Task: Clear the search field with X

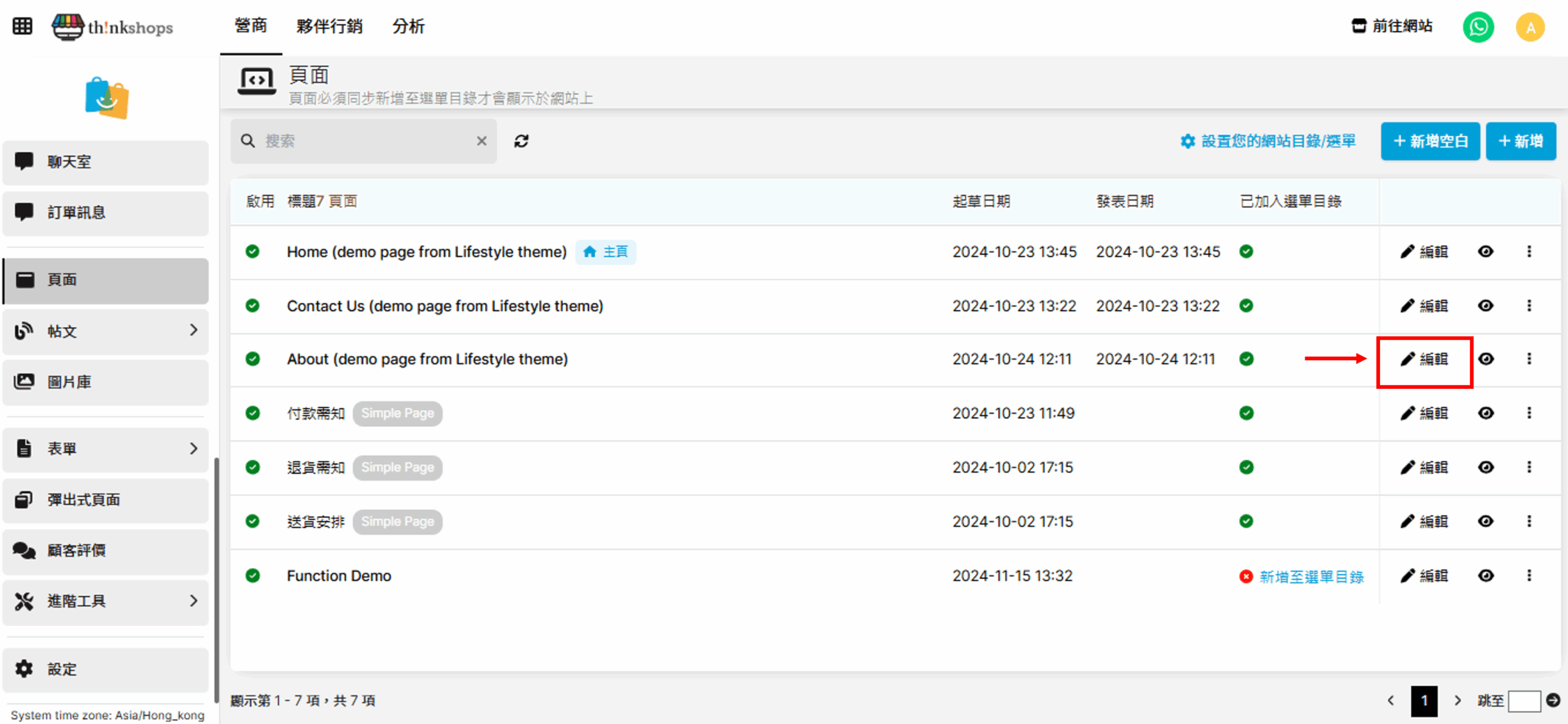Action: click(481, 141)
